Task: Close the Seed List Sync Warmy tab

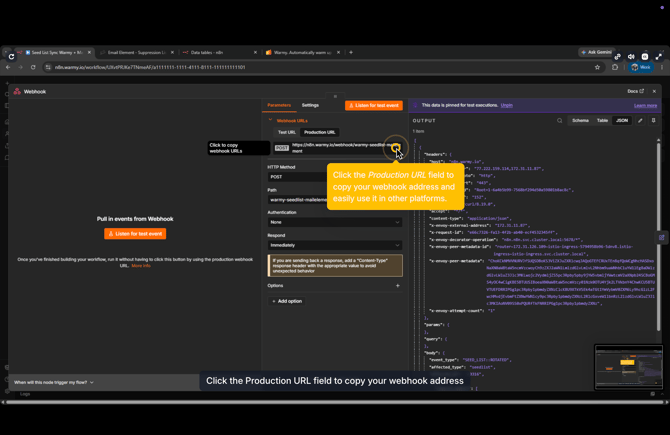Action: point(89,52)
